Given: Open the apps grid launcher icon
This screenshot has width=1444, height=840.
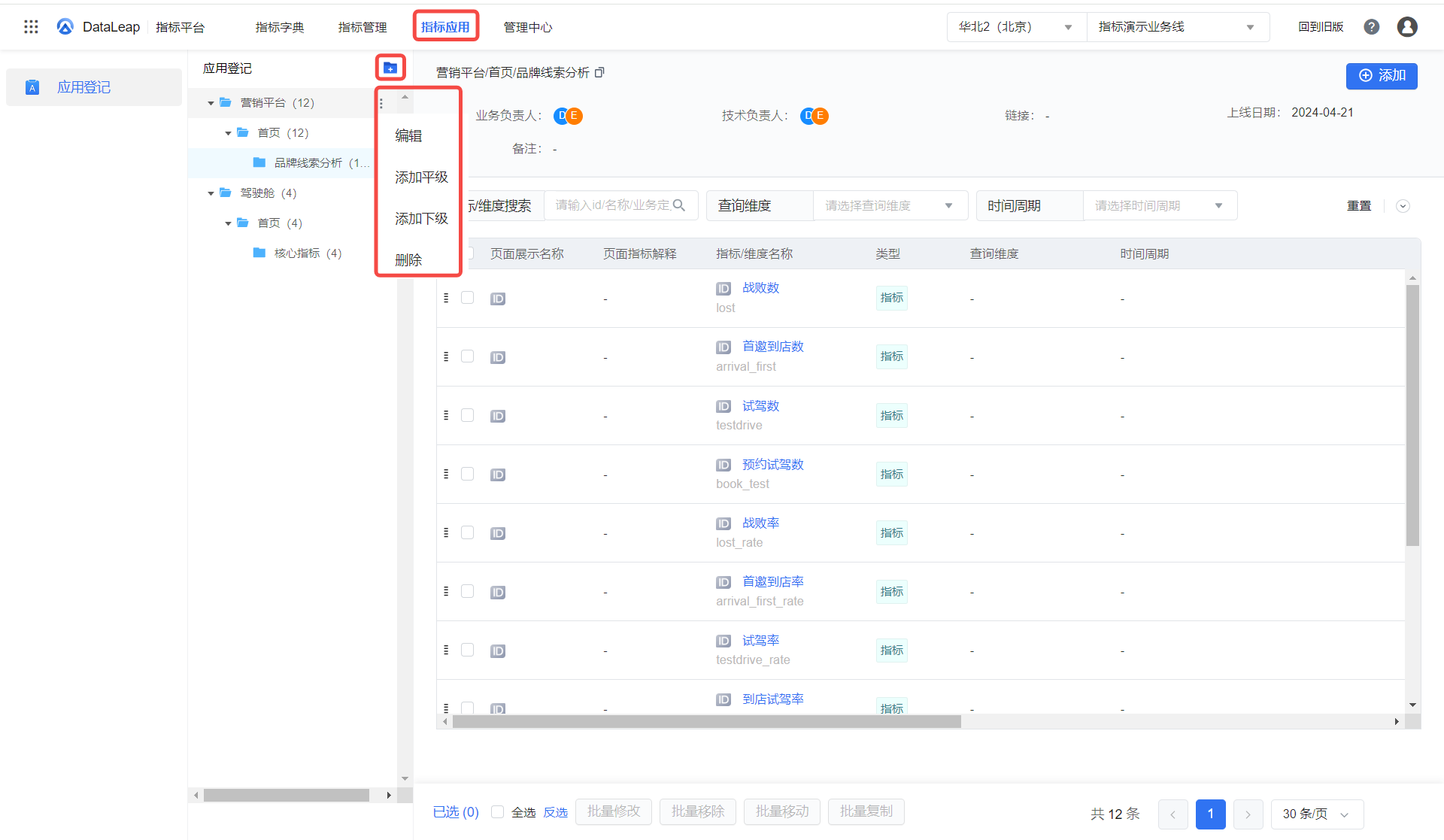Looking at the screenshot, I should [x=31, y=27].
